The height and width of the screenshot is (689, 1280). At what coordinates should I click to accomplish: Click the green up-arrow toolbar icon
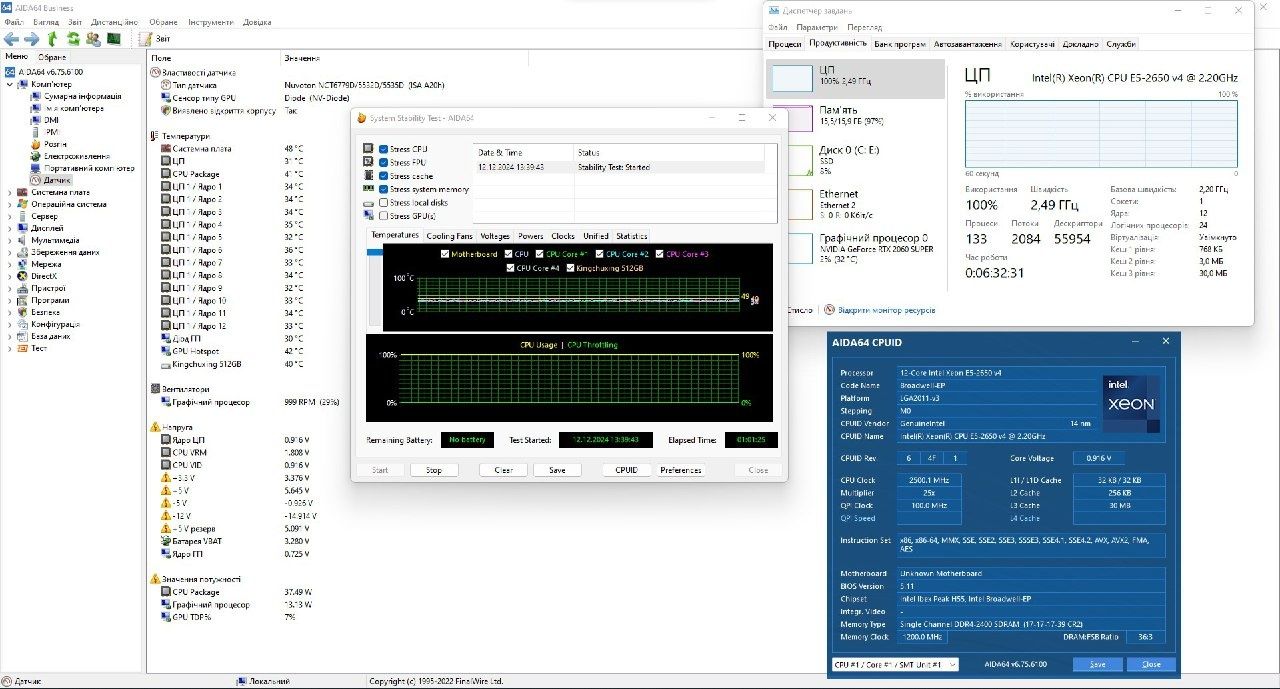(x=52, y=39)
